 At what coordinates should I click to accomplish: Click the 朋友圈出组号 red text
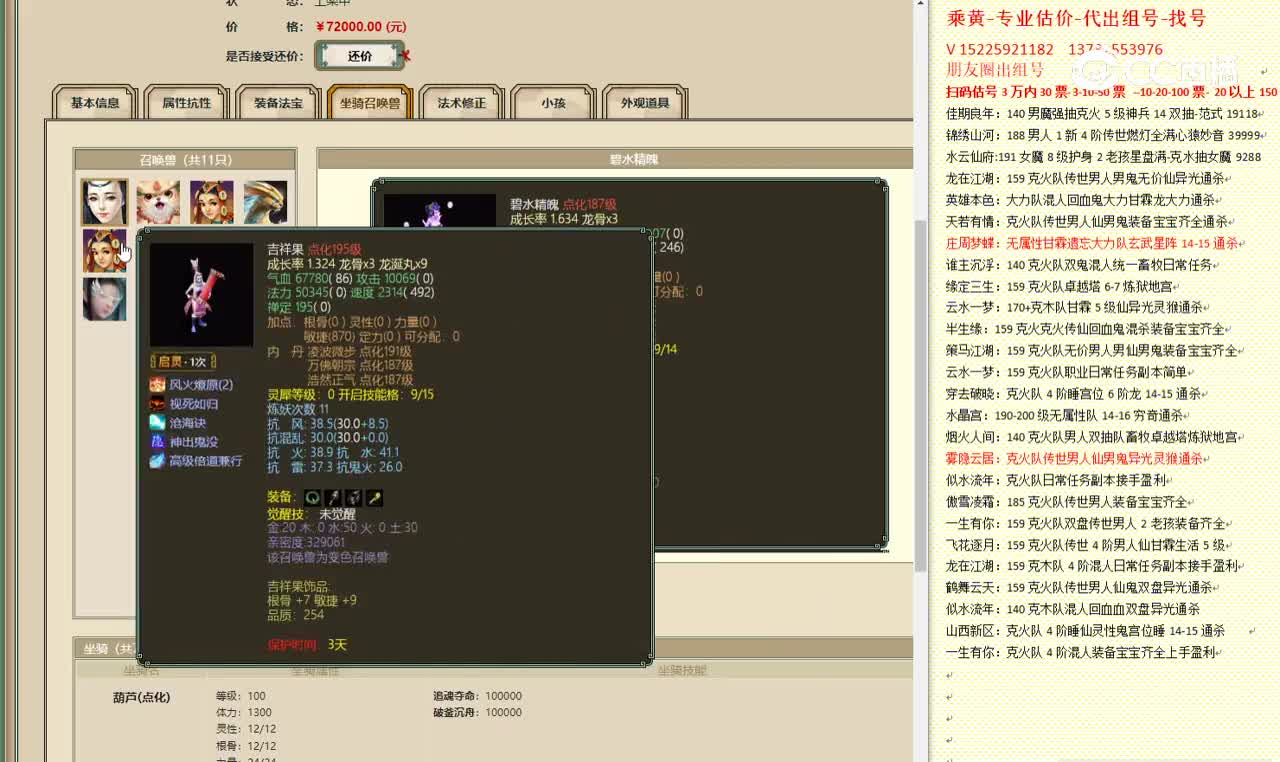(x=995, y=70)
